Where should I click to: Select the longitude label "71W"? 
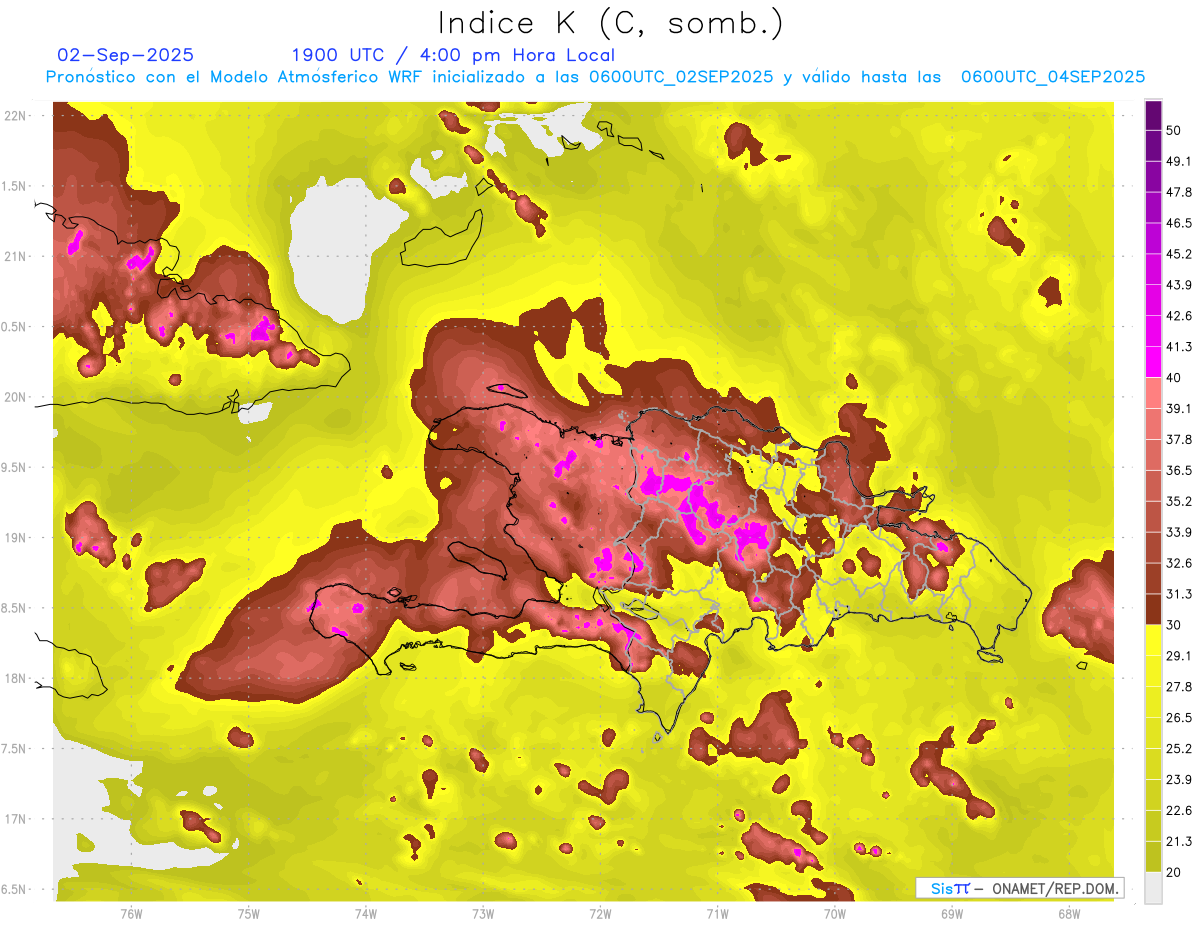coord(717,913)
